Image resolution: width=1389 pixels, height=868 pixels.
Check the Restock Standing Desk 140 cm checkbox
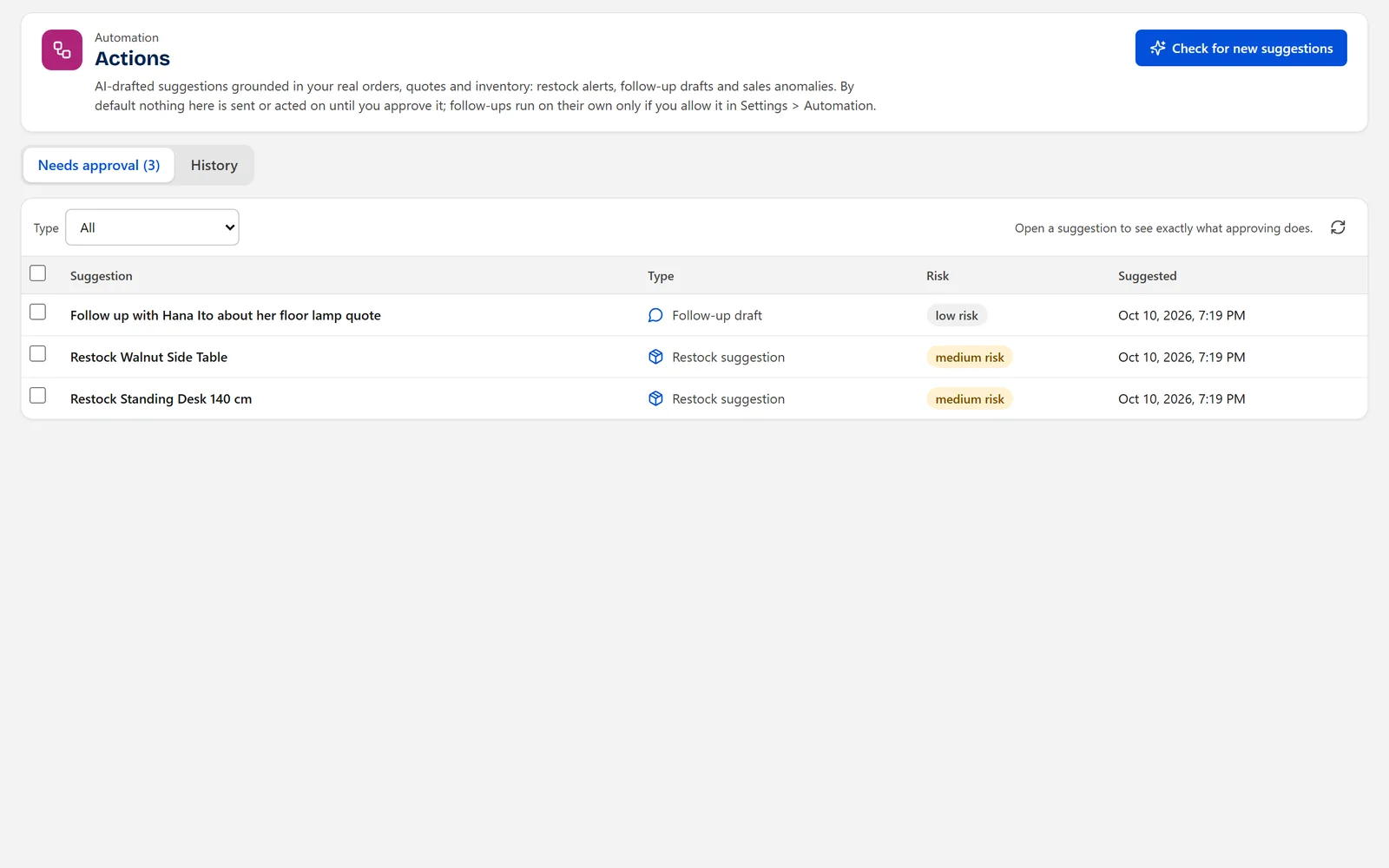(x=37, y=395)
